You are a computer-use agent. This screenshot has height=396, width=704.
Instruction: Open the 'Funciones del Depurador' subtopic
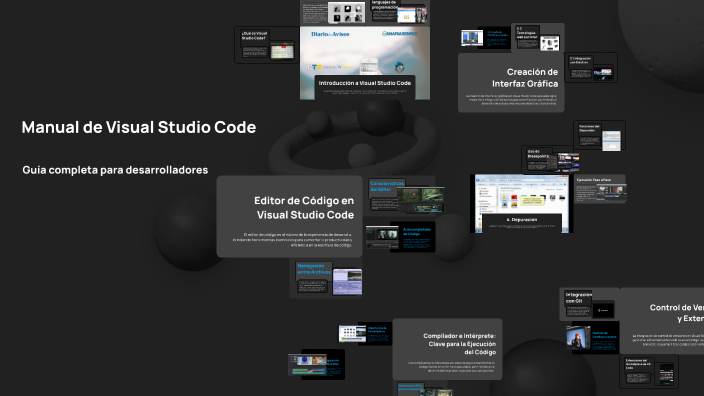tap(600, 136)
